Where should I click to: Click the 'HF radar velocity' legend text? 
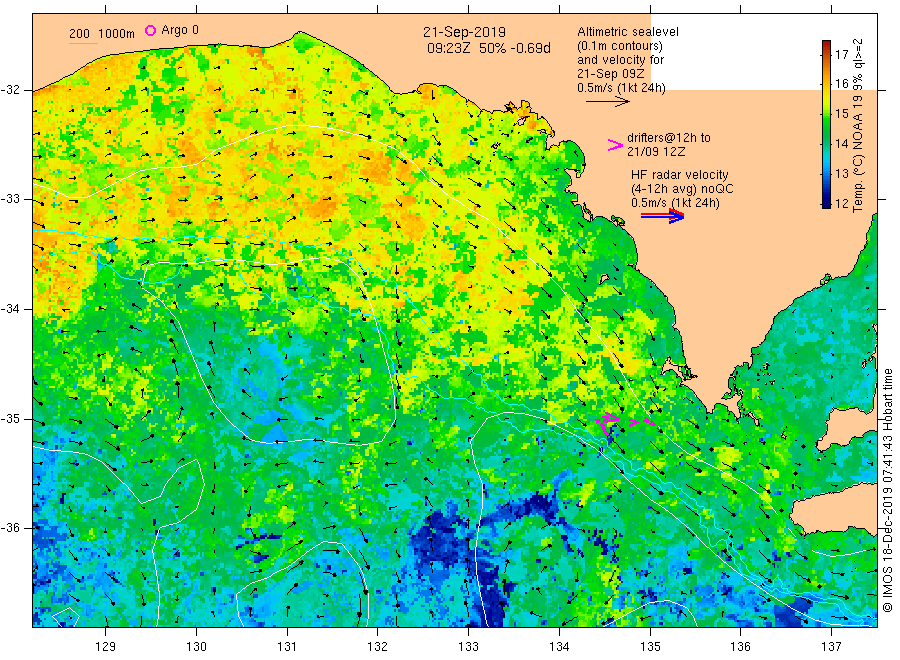point(680,175)
